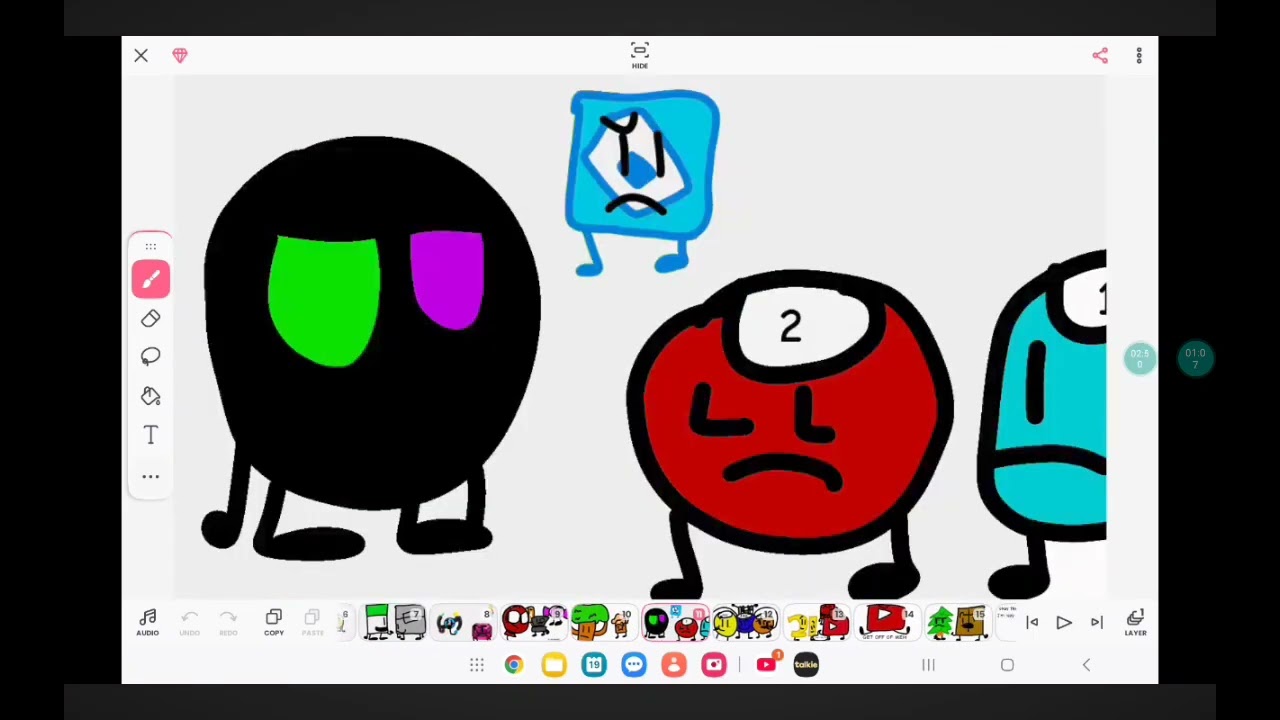Image resolution: width=1280 pixels, height=720 pixels.
Task: Select the Eraser tool
Action: 151,318
